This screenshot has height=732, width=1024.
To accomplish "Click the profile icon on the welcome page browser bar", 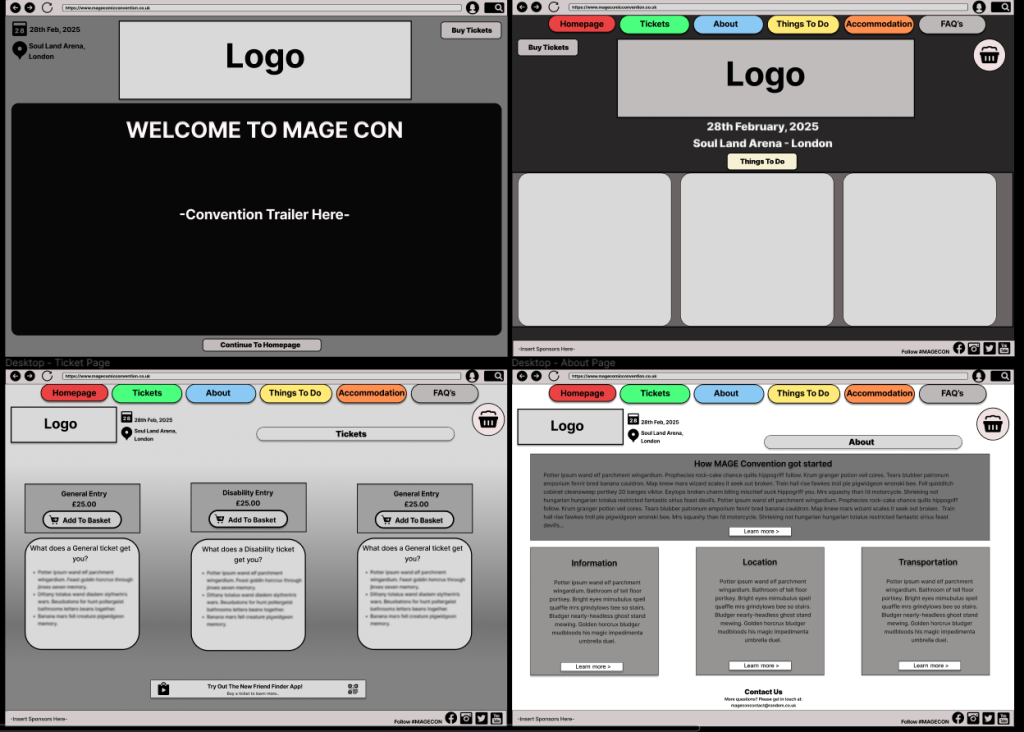I will point(472,8).
